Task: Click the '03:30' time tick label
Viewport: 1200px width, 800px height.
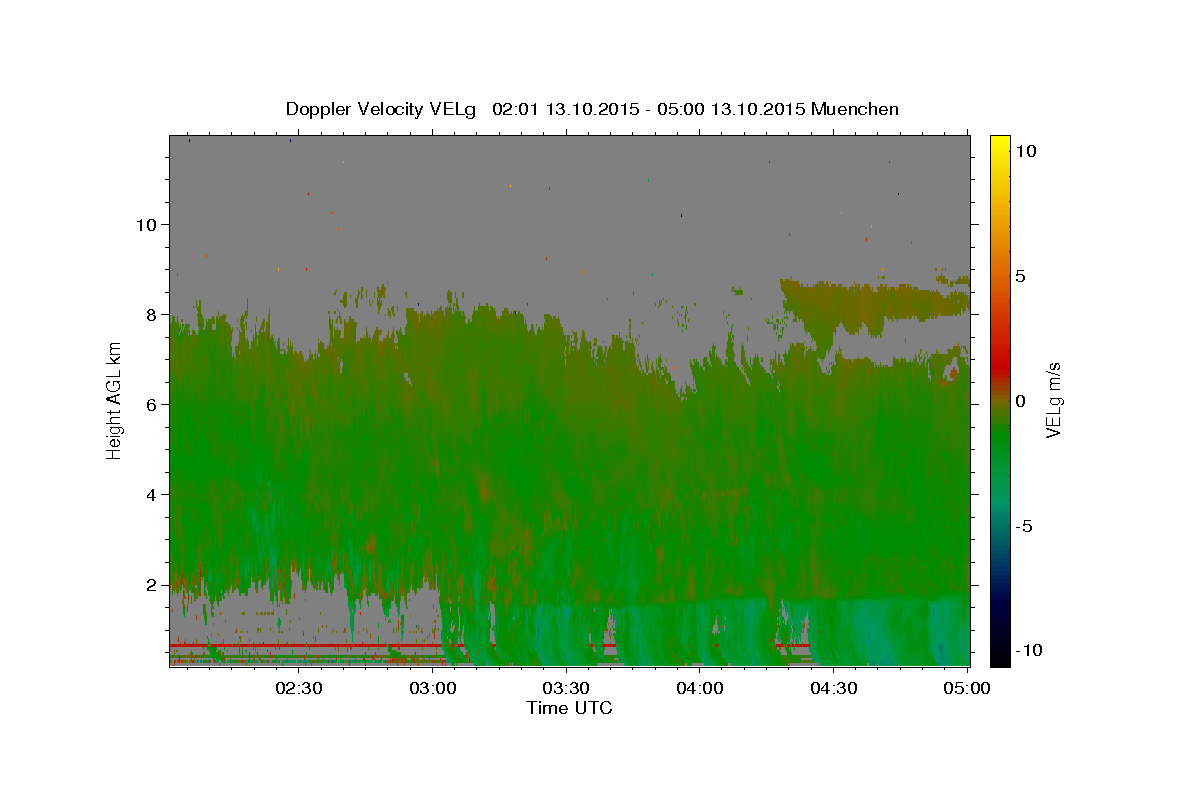Action: pos(567,688)
